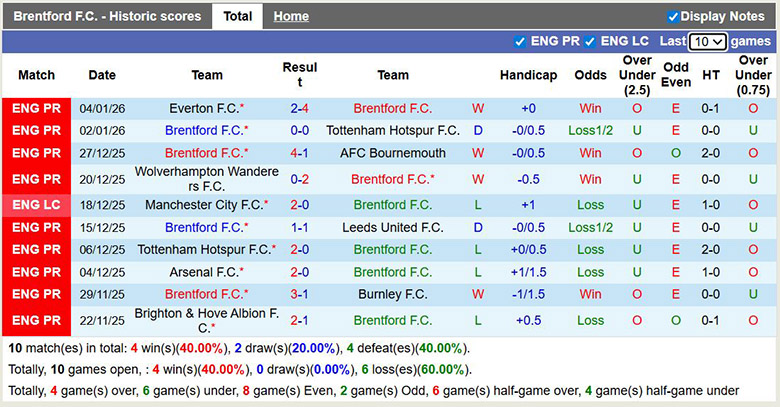The image size is (780, 407).
Task: Select the Leeds United F.C. link
Action: 393,227
